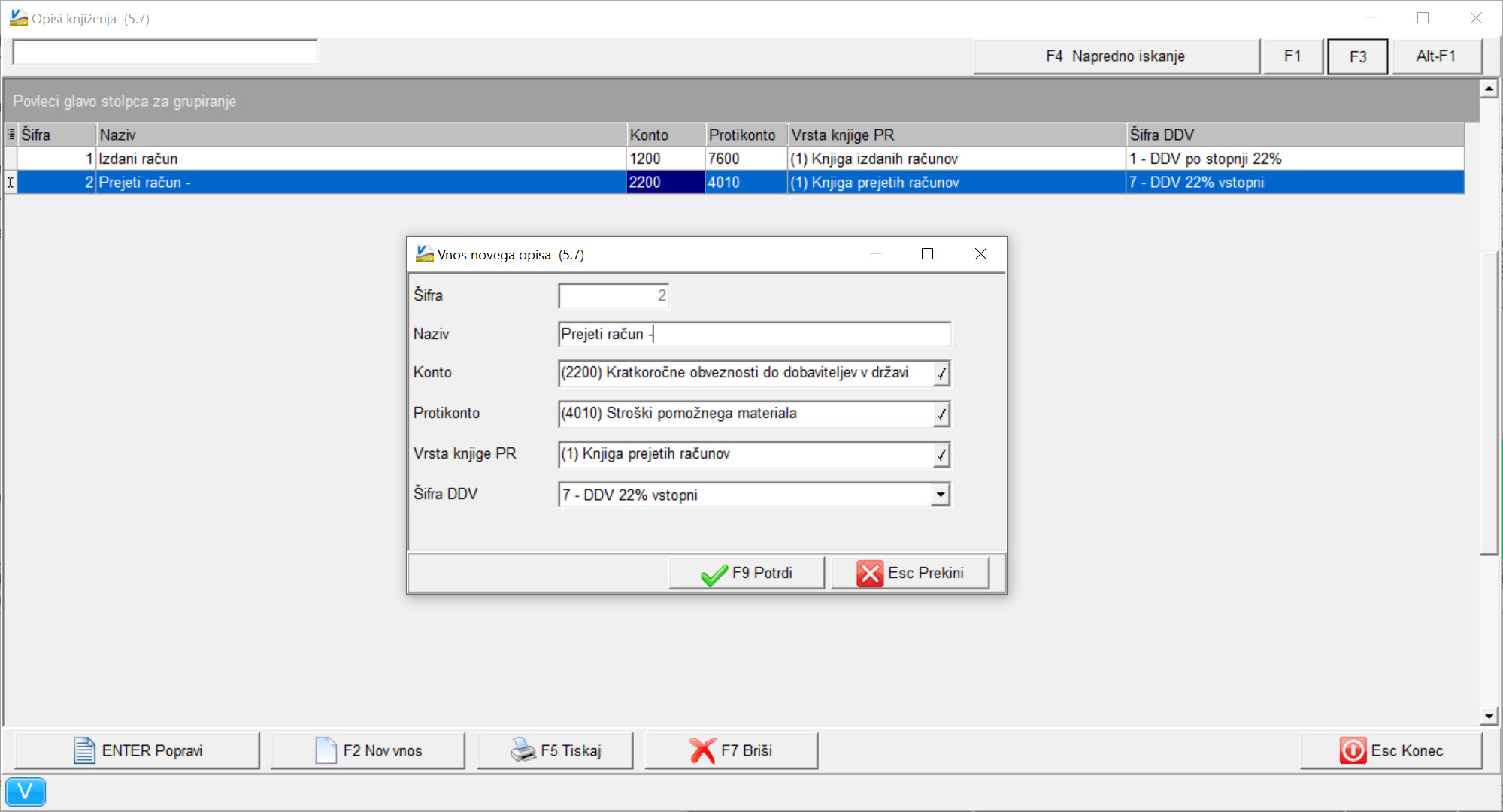Image resolution: width=1503 pixels, height=812 pixels.
Task: Click cell '1 - DDV po stopnji 22%'
Action: [x=1295, y=159]
